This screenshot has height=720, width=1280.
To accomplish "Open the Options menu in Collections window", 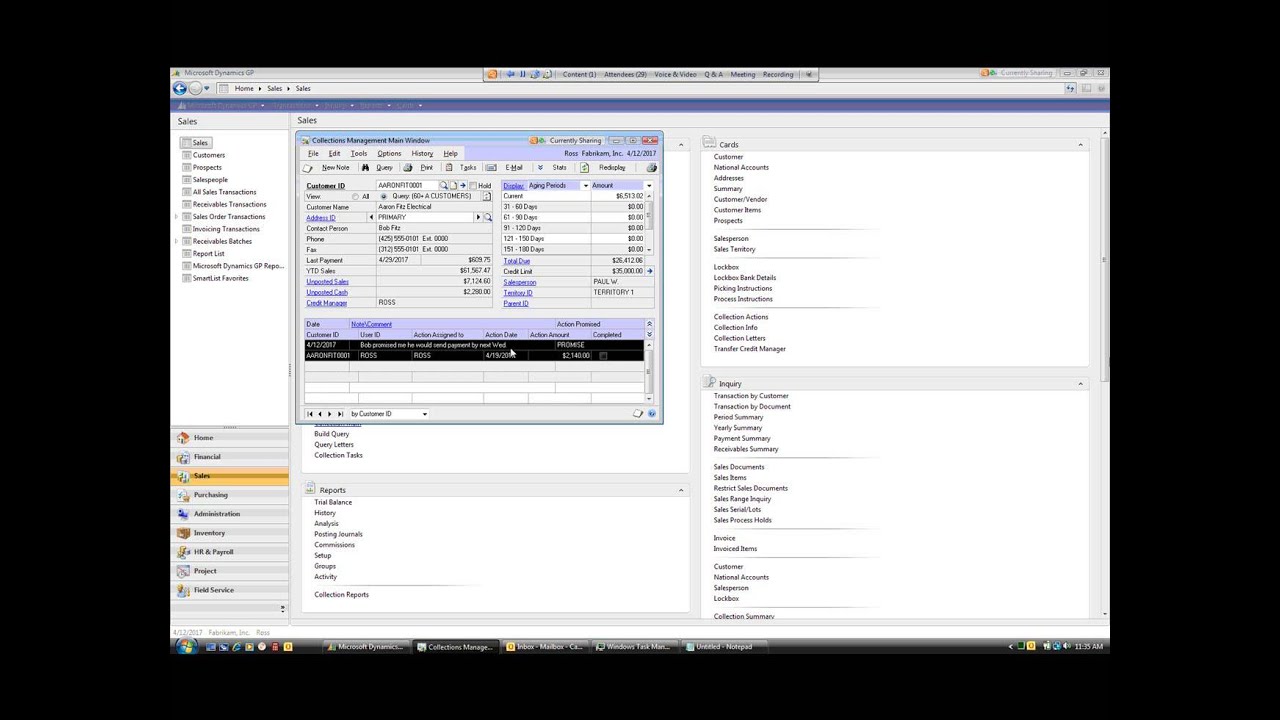I will tap(389, 153).
